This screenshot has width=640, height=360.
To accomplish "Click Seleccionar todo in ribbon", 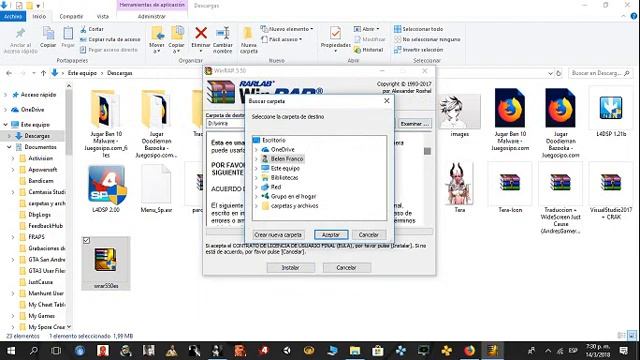I will pos(418,29).
